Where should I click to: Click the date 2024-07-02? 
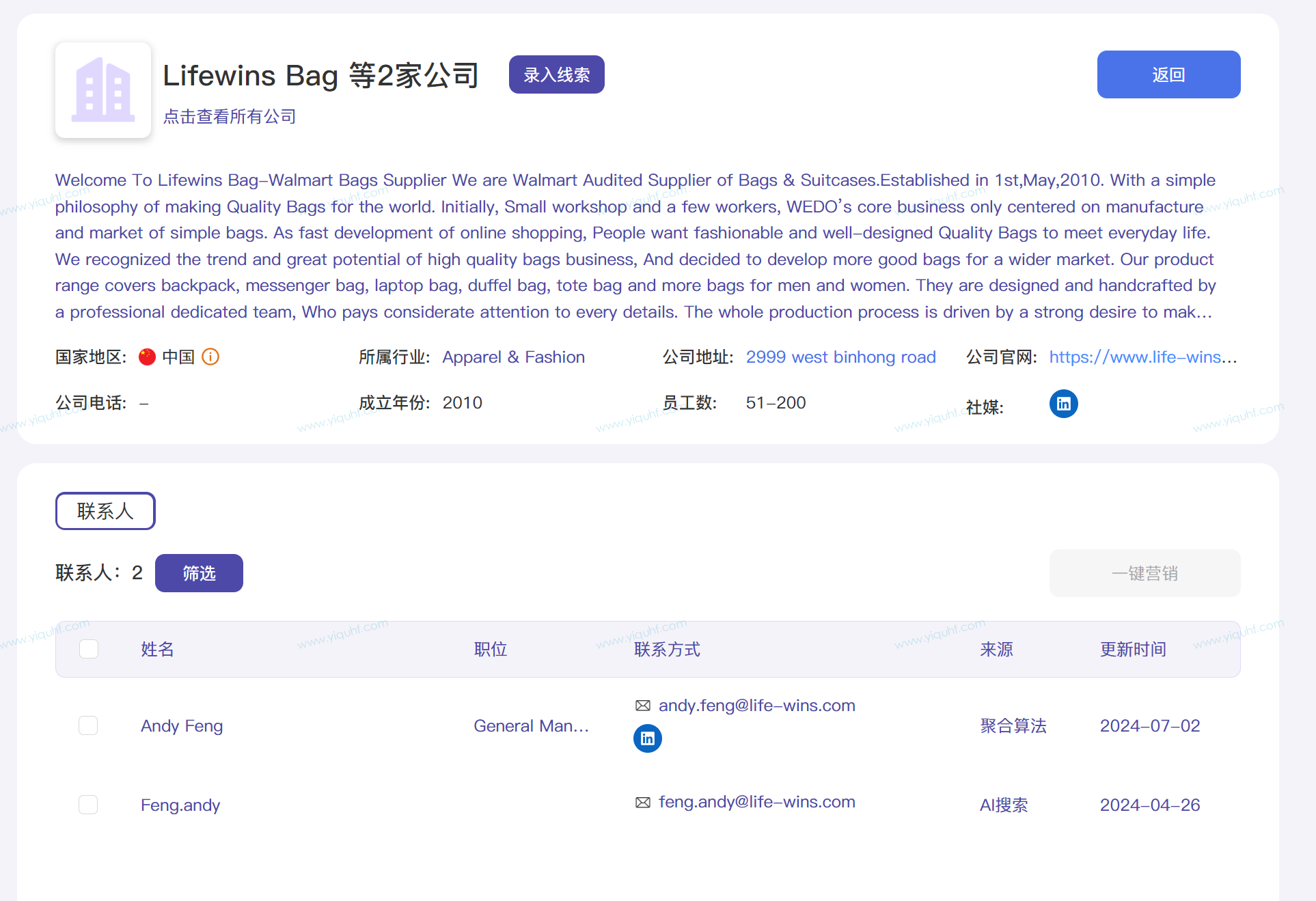tap(1149, 726)
